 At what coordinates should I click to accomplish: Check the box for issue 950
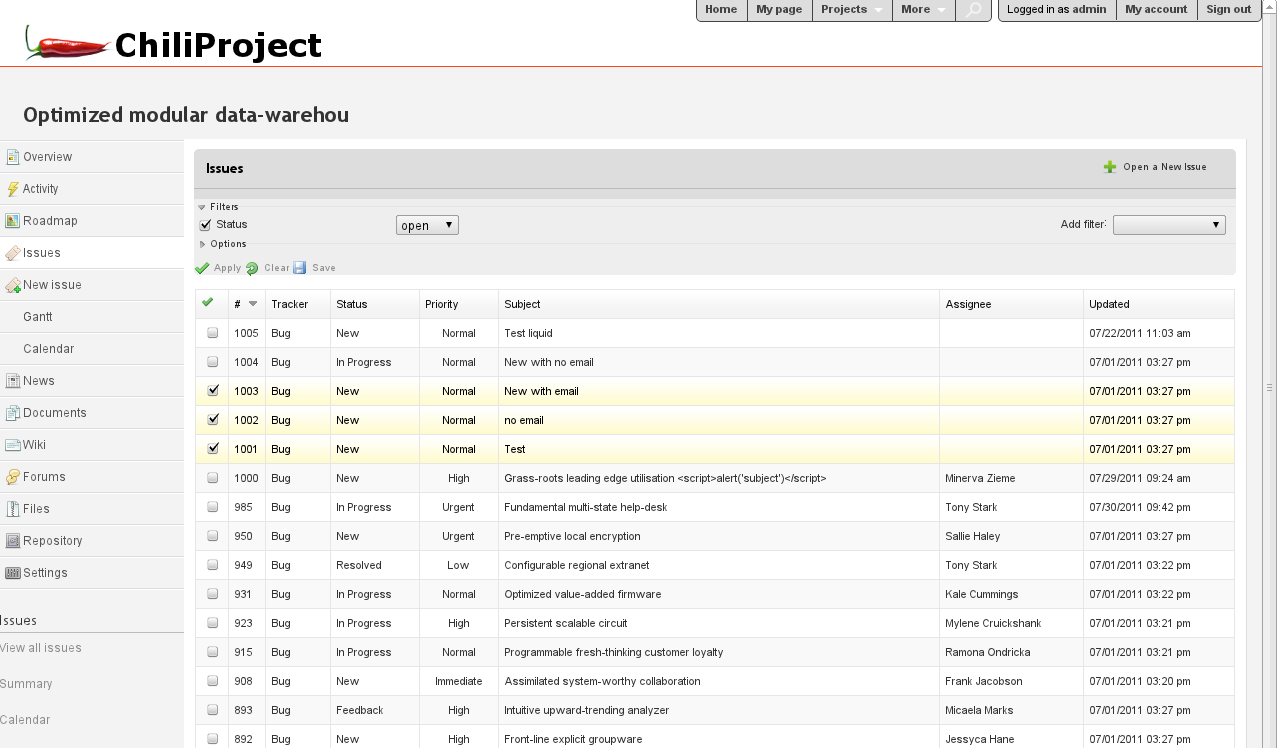[213, 536]
